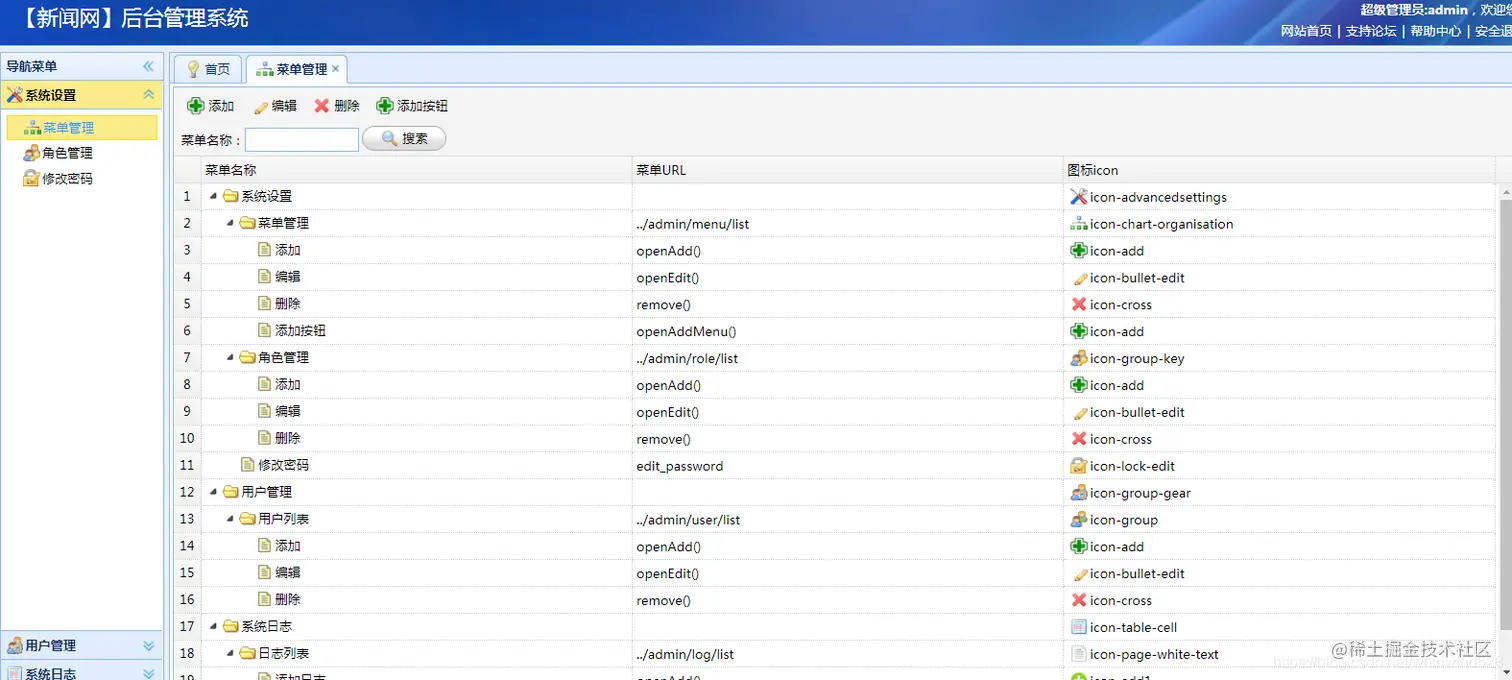Click the 图标icon column header
Screen dimensions: 1512x680
(x=1279, y=170)
